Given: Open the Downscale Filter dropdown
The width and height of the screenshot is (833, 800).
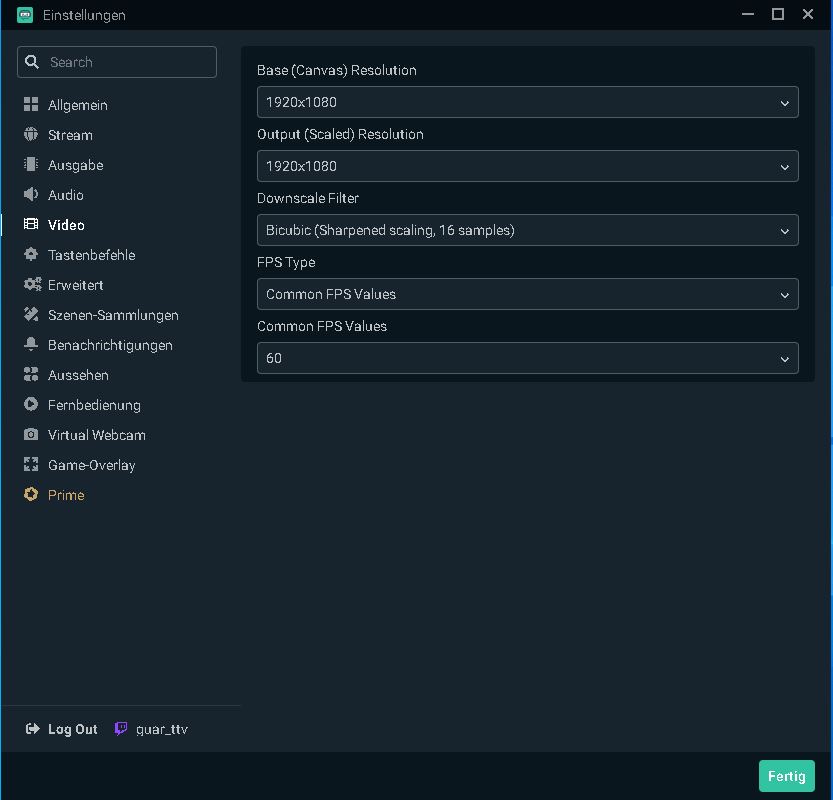Looking at the screenshot, I should point(527,230).
